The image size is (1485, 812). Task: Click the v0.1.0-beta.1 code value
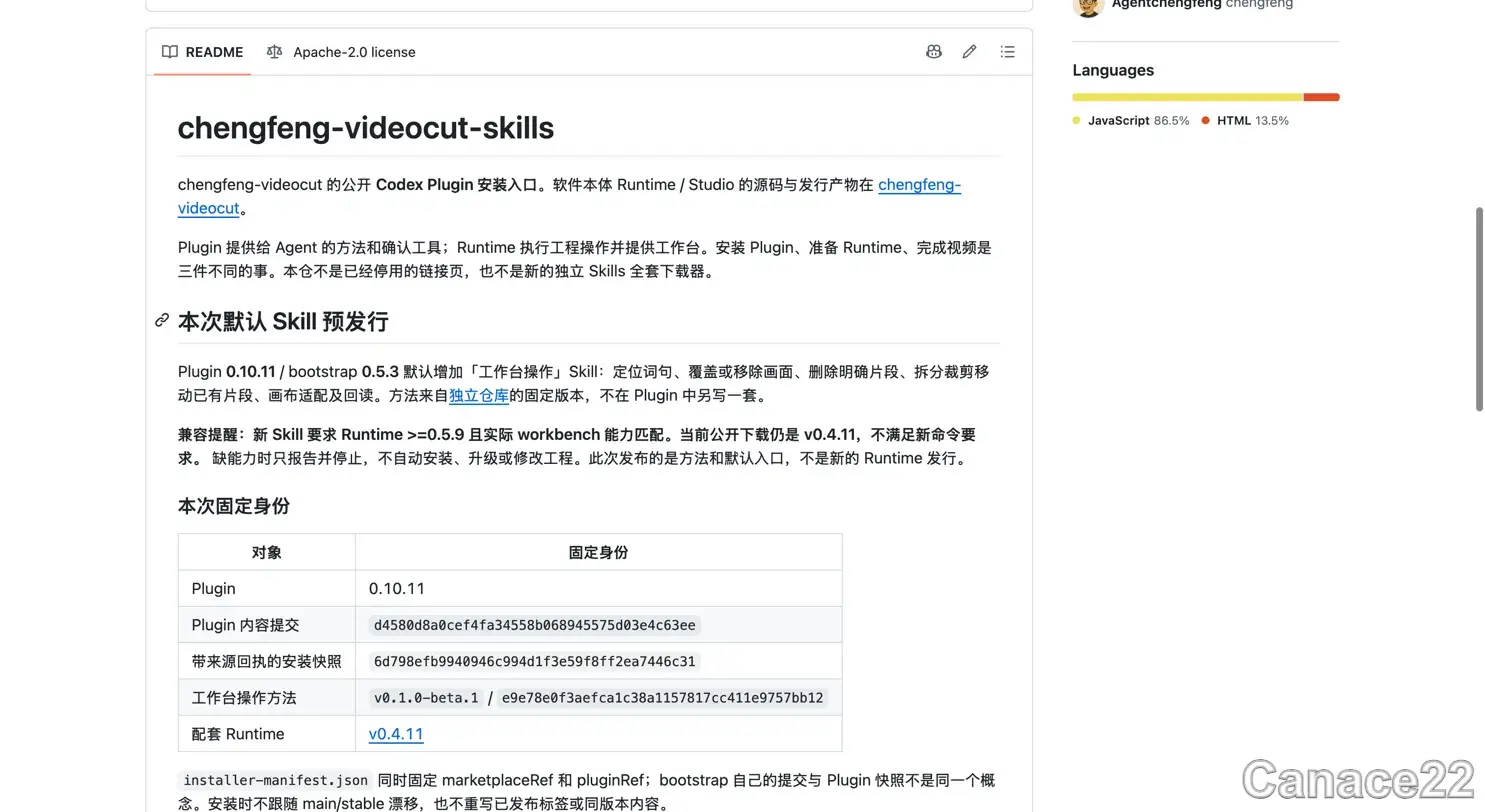(426, 697)
